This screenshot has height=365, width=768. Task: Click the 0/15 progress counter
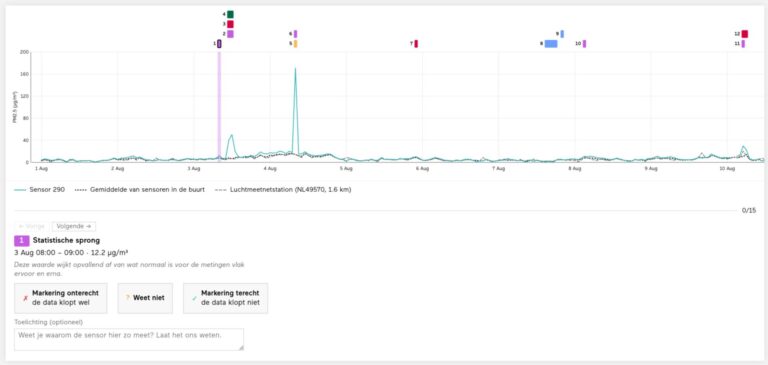tap(749, 211)
